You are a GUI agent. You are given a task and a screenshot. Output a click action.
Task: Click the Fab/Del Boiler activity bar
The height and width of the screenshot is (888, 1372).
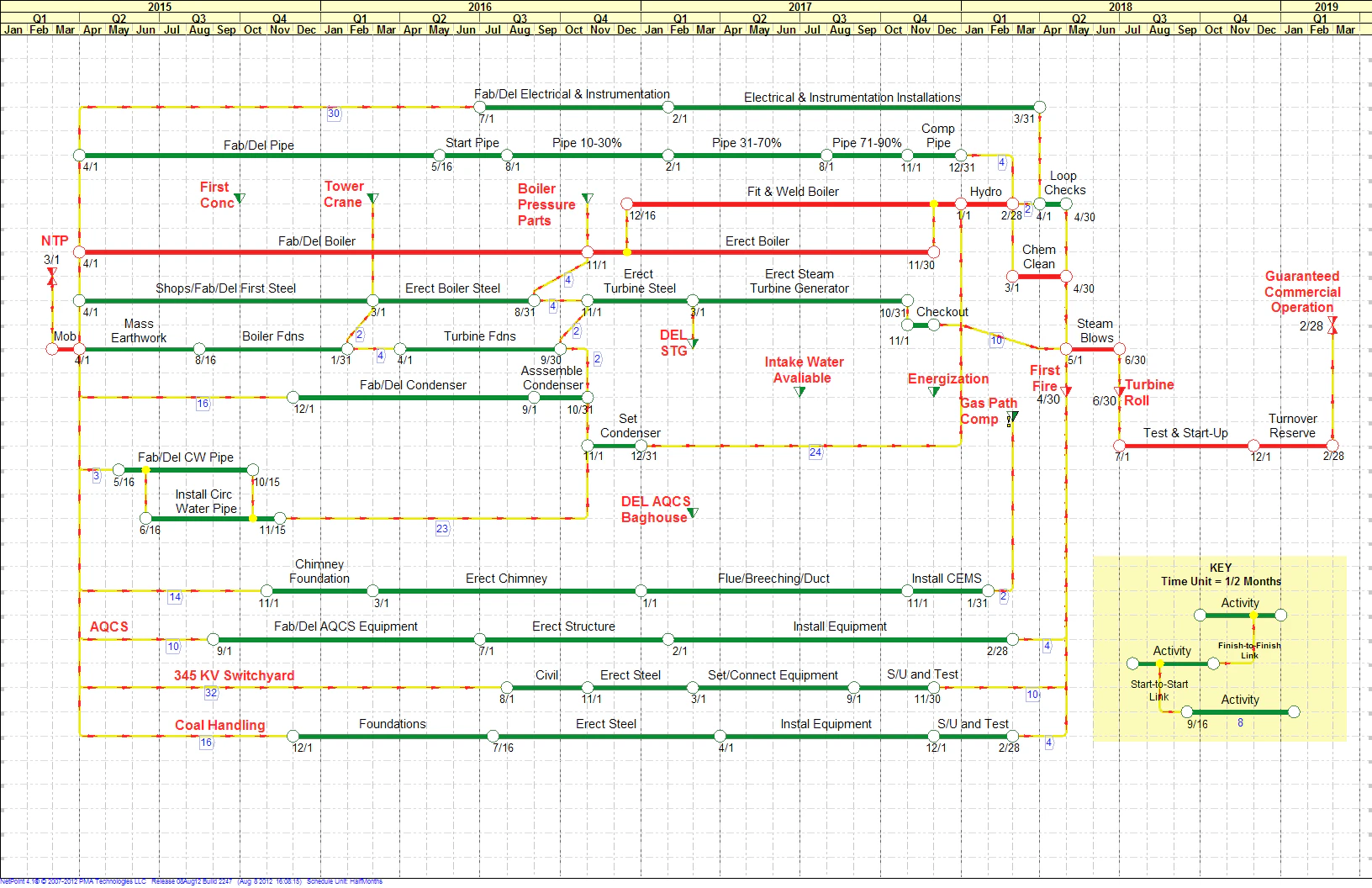click(x=336, y=251)
